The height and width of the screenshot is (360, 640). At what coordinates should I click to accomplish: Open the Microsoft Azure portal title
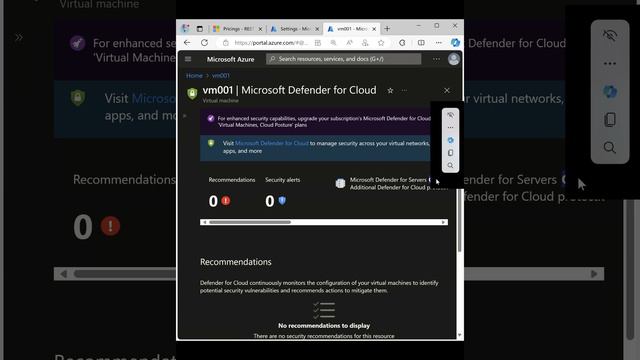pos(230,59)
